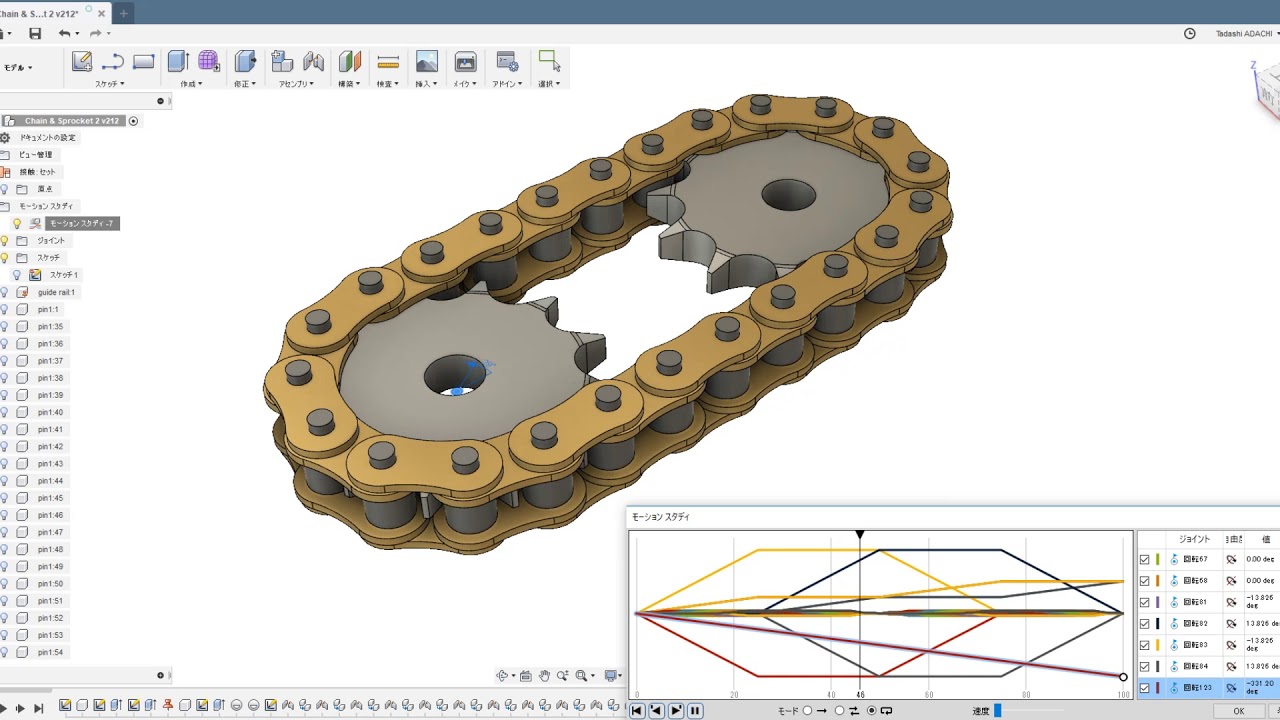Select the loop mode radio button

[x=872, y=711]
